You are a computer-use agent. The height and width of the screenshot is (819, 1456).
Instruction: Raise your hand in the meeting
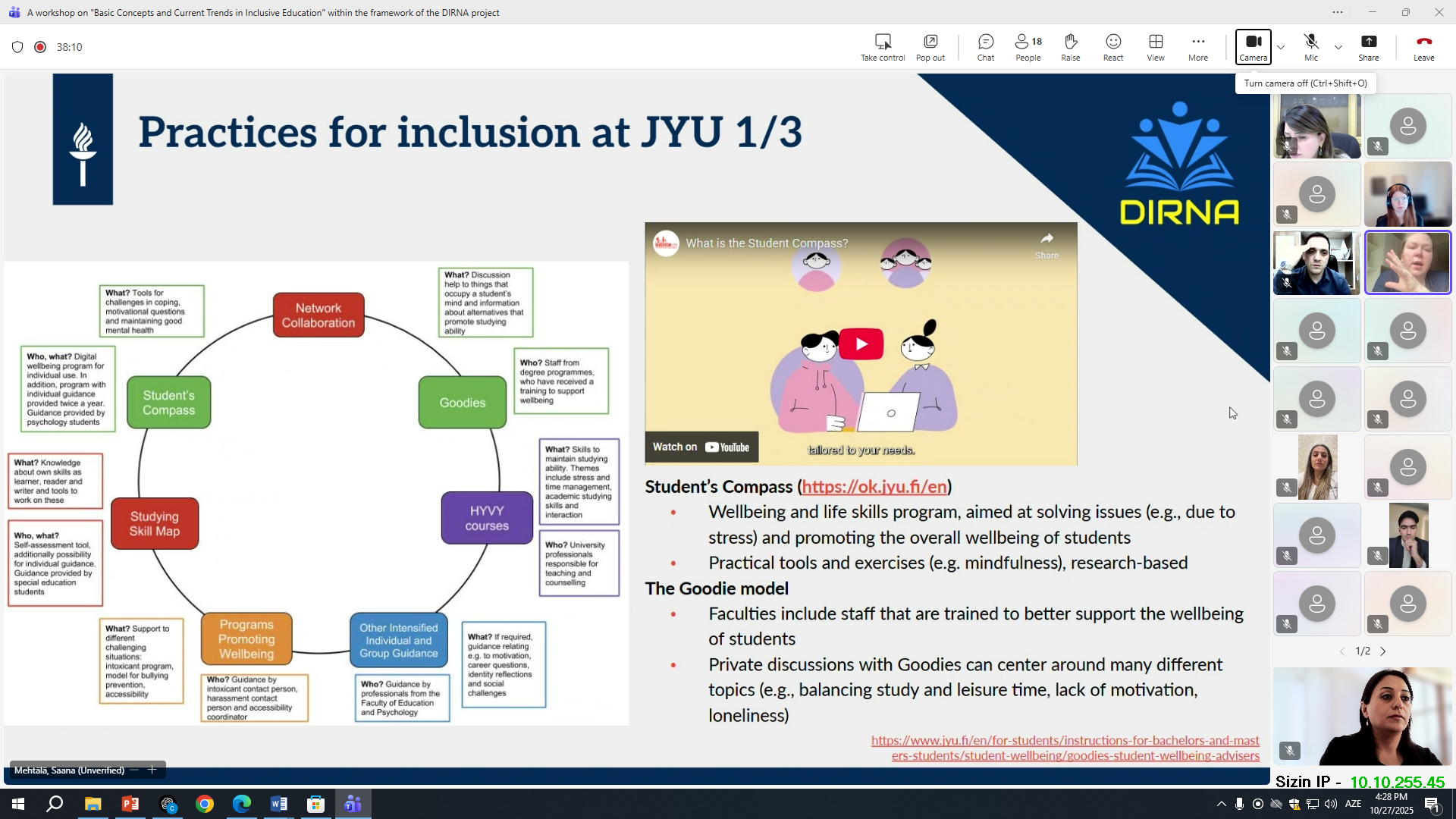pyautogui.click(x=1070, y=47)
